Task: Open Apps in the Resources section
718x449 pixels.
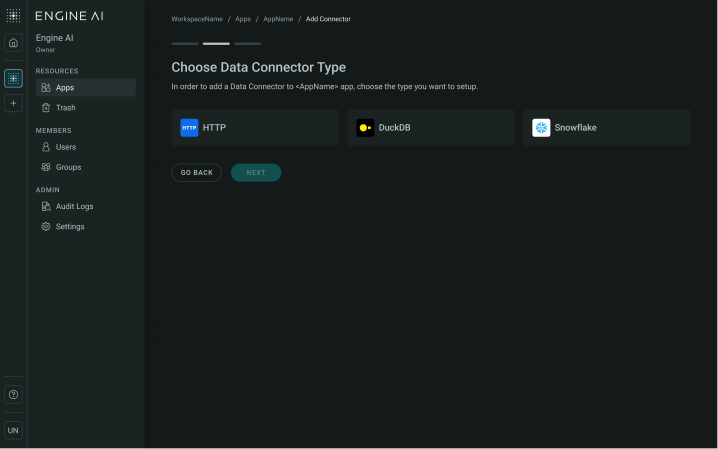Action: 86,87
